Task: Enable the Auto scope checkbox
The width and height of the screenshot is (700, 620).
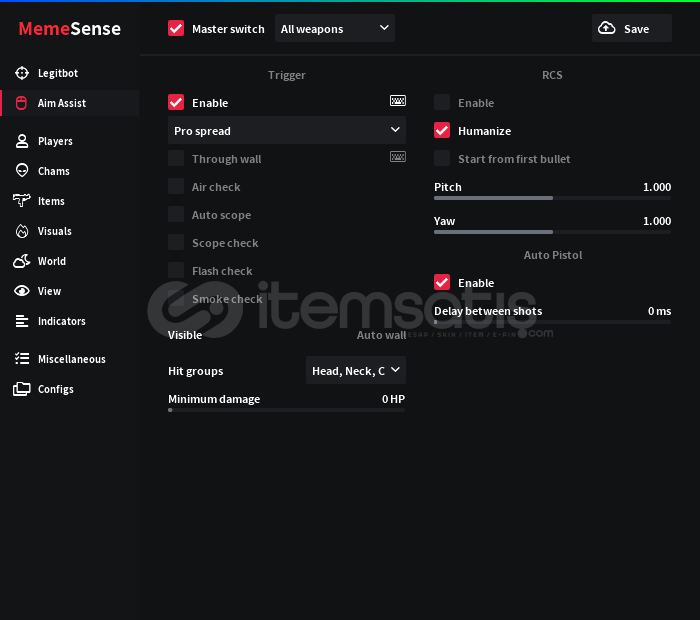Action: click(x=176, y=214)
